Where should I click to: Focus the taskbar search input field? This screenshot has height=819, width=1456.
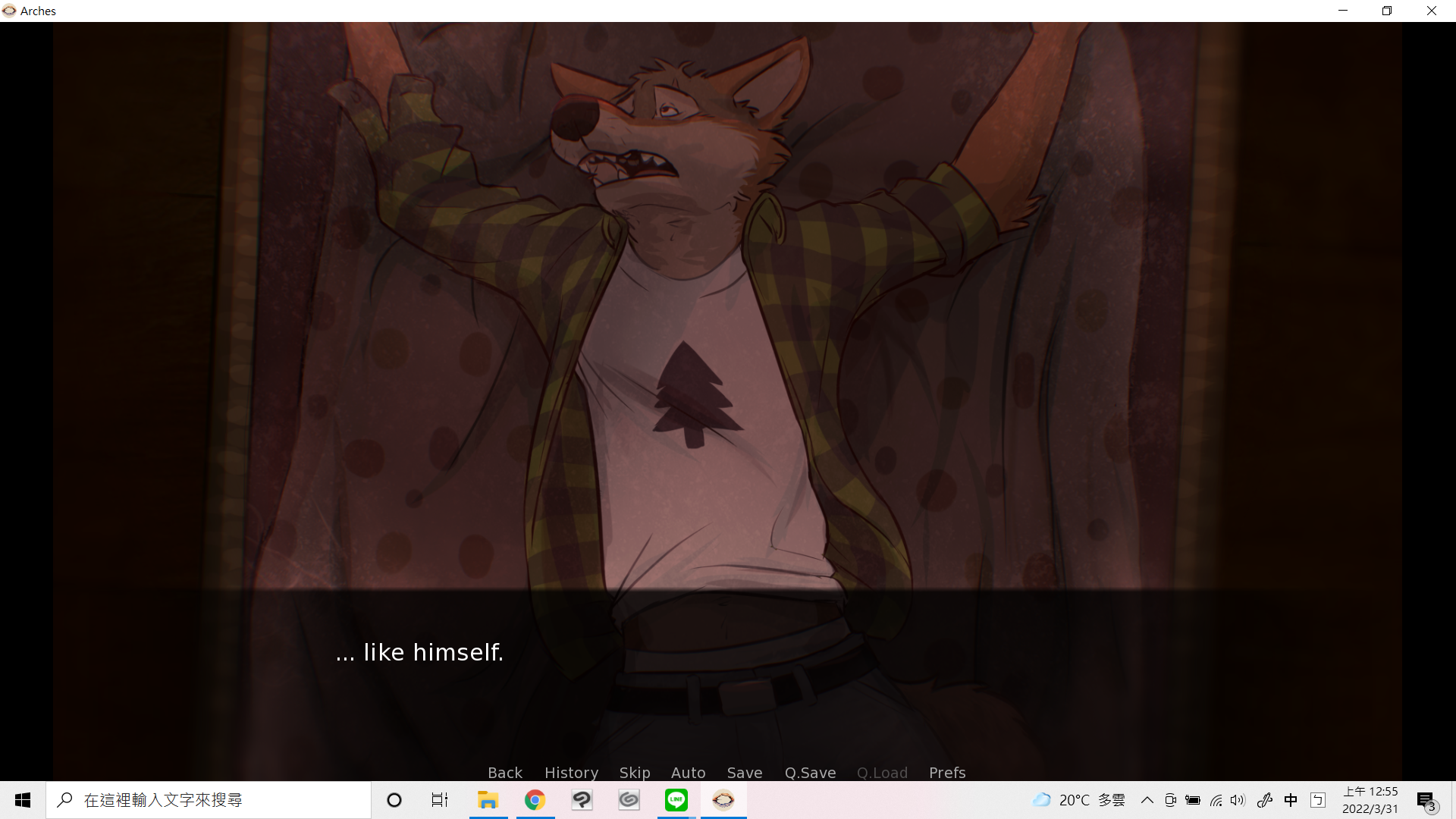[209, 800]
